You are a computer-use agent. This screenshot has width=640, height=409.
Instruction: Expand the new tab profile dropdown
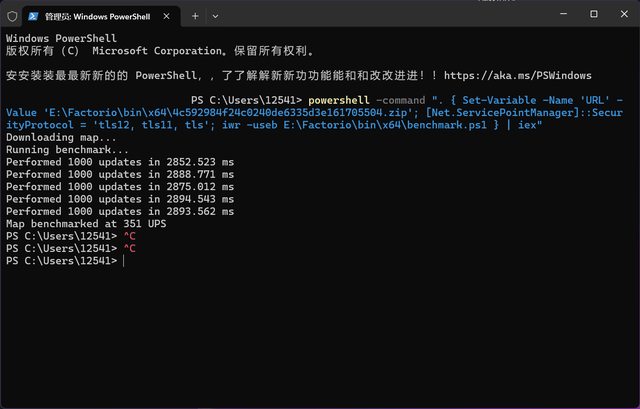pyautogui.click(x=215, y=15)
